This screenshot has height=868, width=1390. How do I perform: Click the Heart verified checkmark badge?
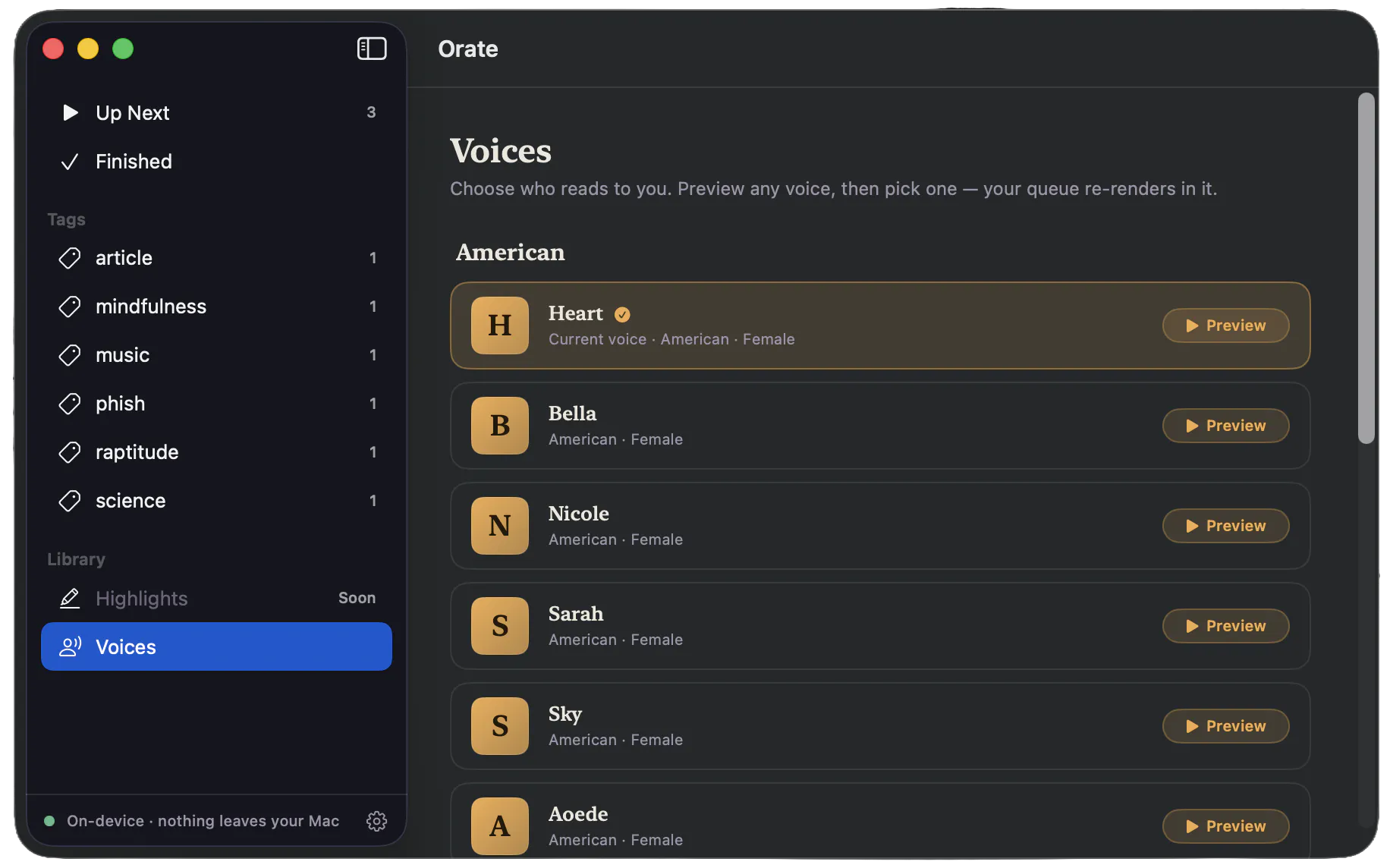[622, 314]
